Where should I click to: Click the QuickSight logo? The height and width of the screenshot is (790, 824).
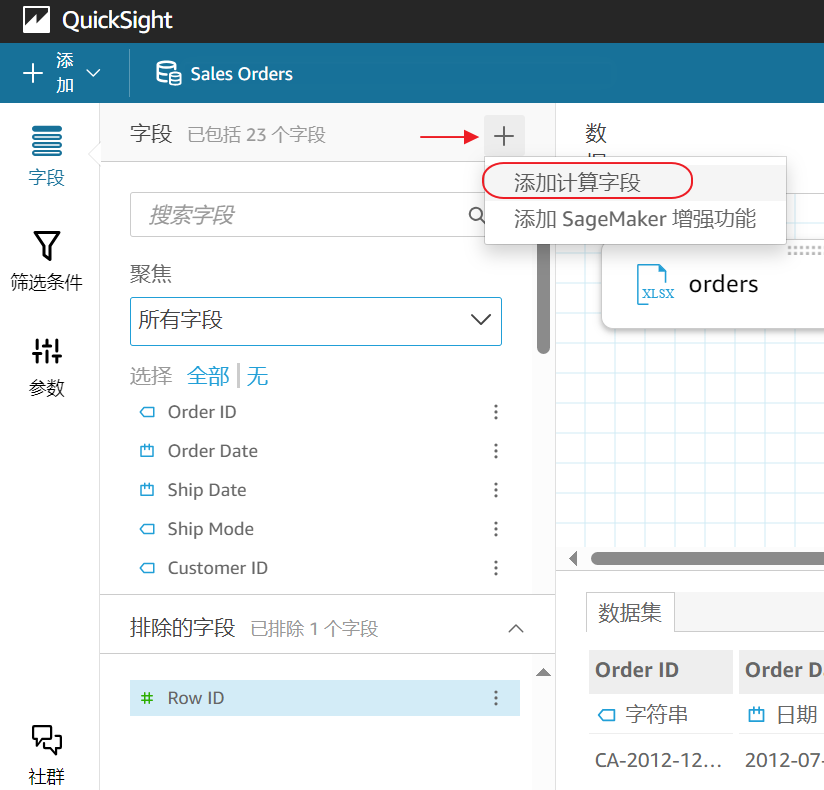pyautogui.click(x=36, y=21)
